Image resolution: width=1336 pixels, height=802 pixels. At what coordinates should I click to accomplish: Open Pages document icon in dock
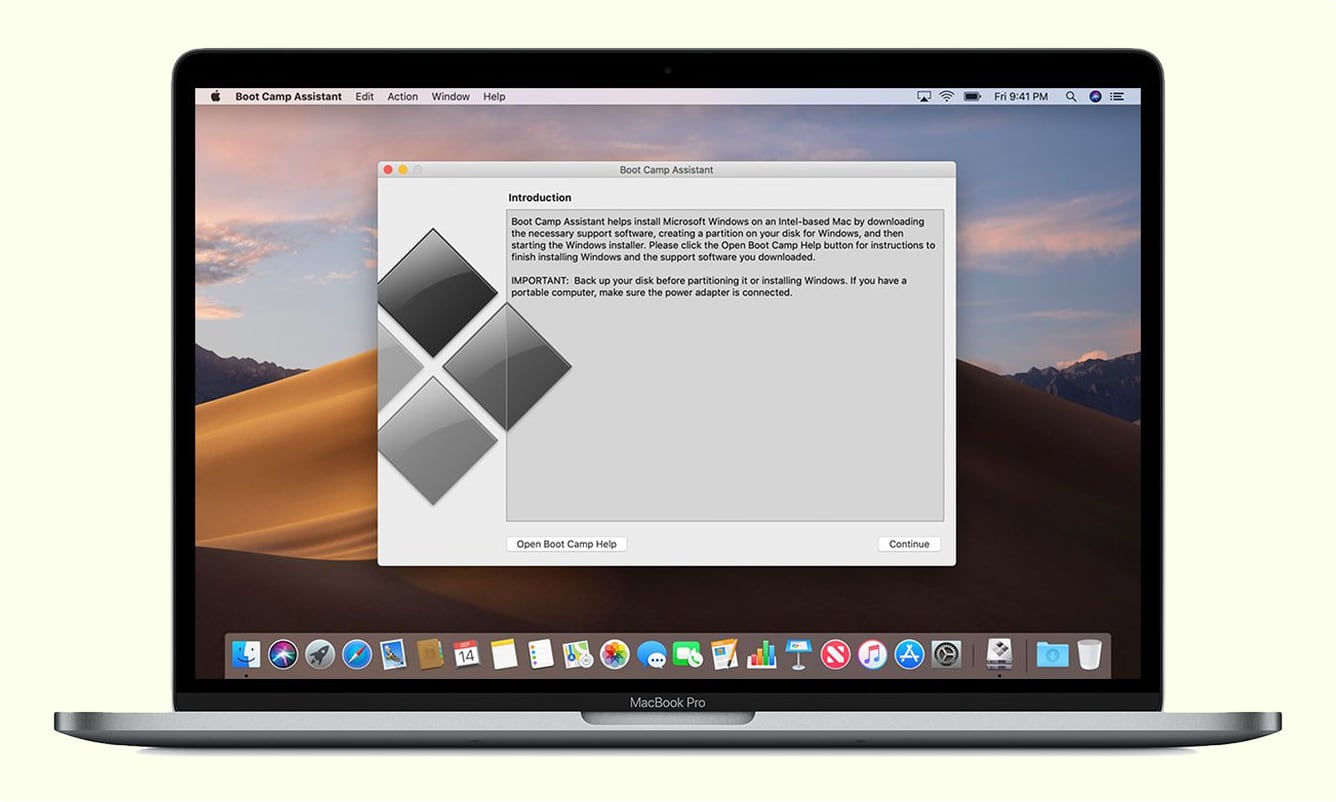point(724,655)
